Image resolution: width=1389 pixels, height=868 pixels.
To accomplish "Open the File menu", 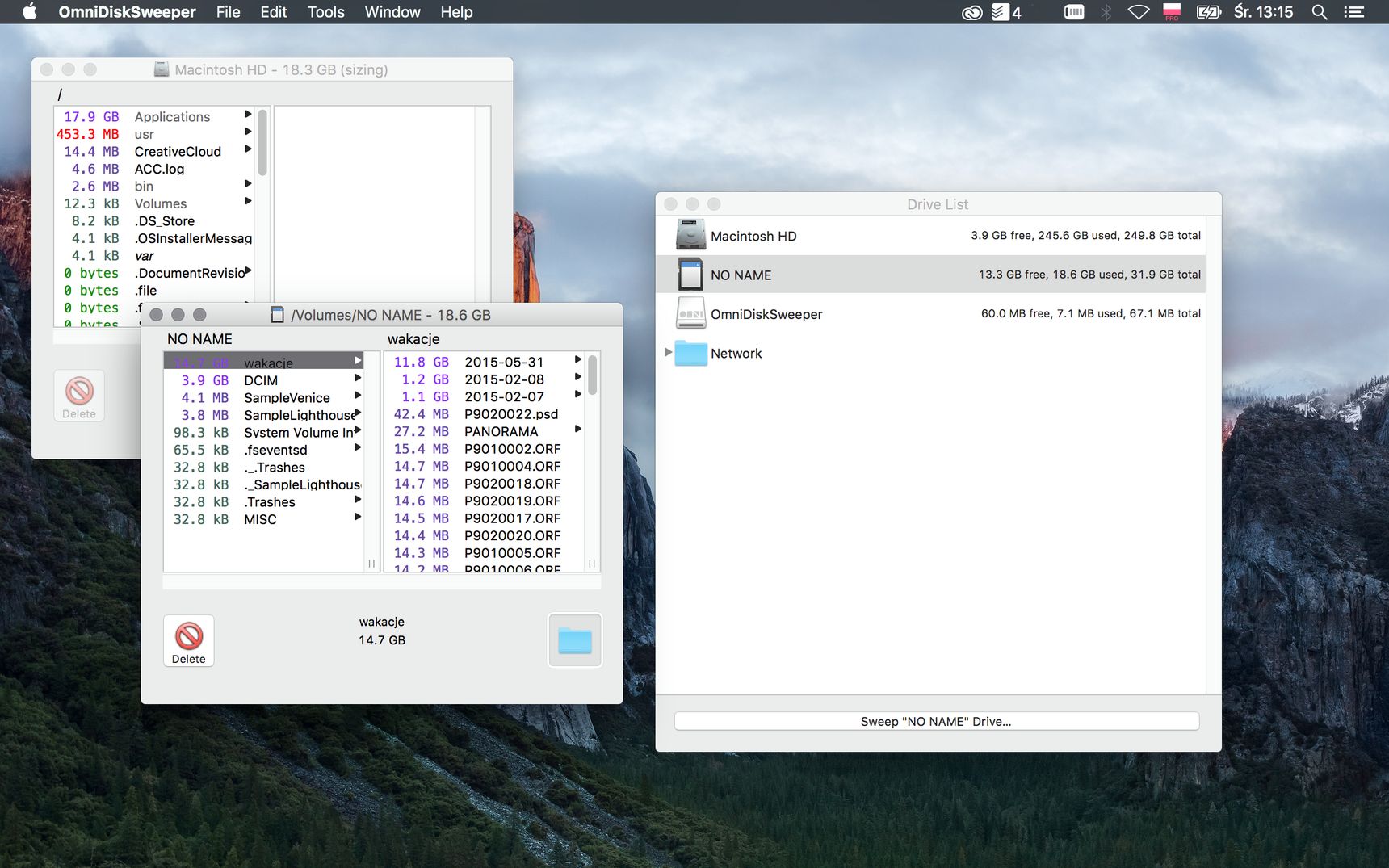I will (x=228, y=12).
